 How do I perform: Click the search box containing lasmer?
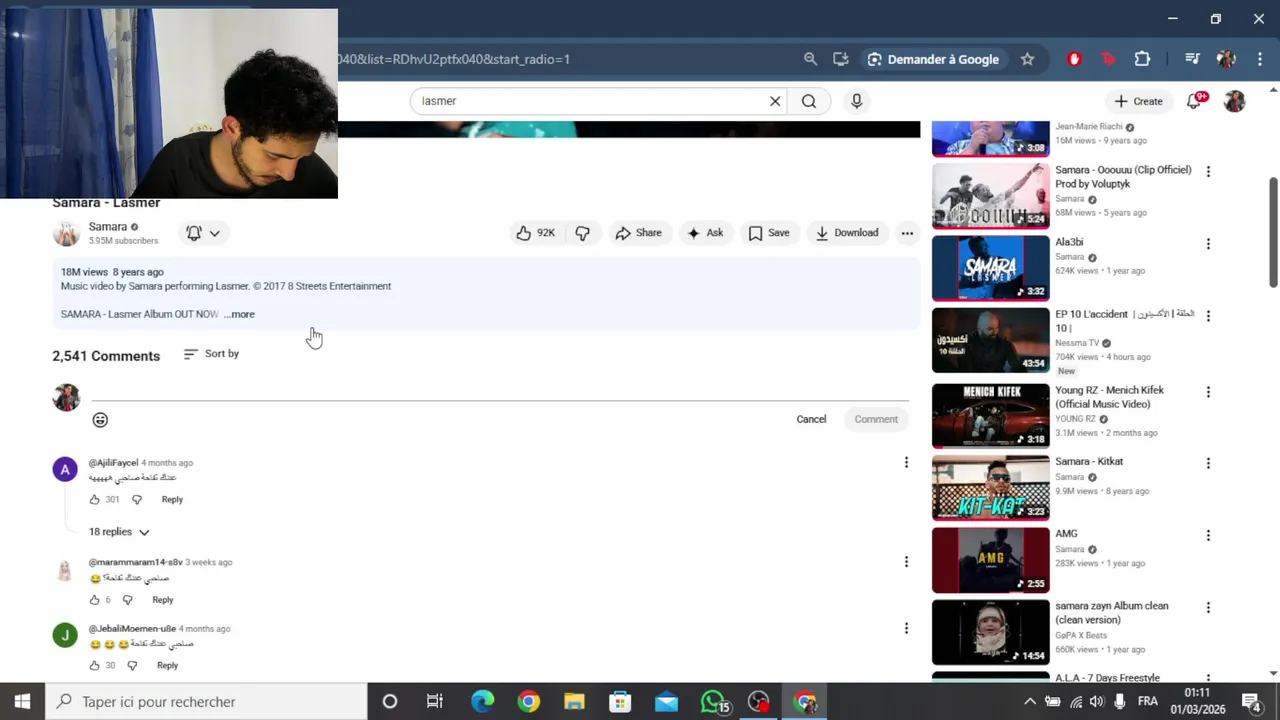pos(590,101)
